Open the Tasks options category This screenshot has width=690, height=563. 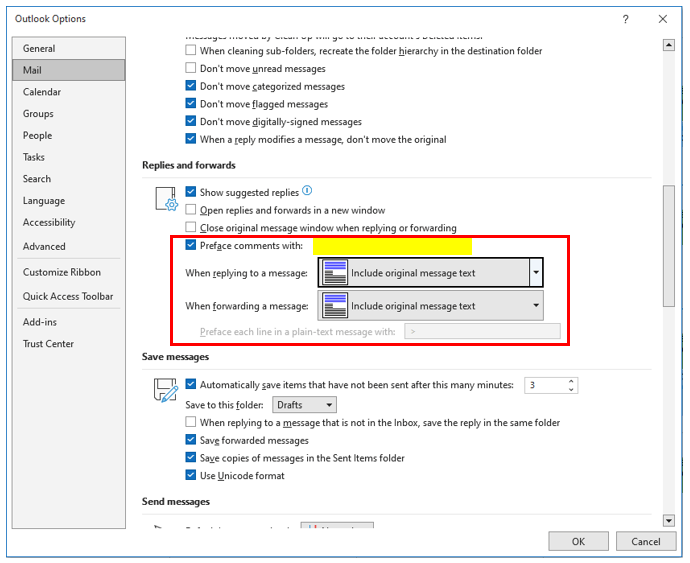coord(69,157)
